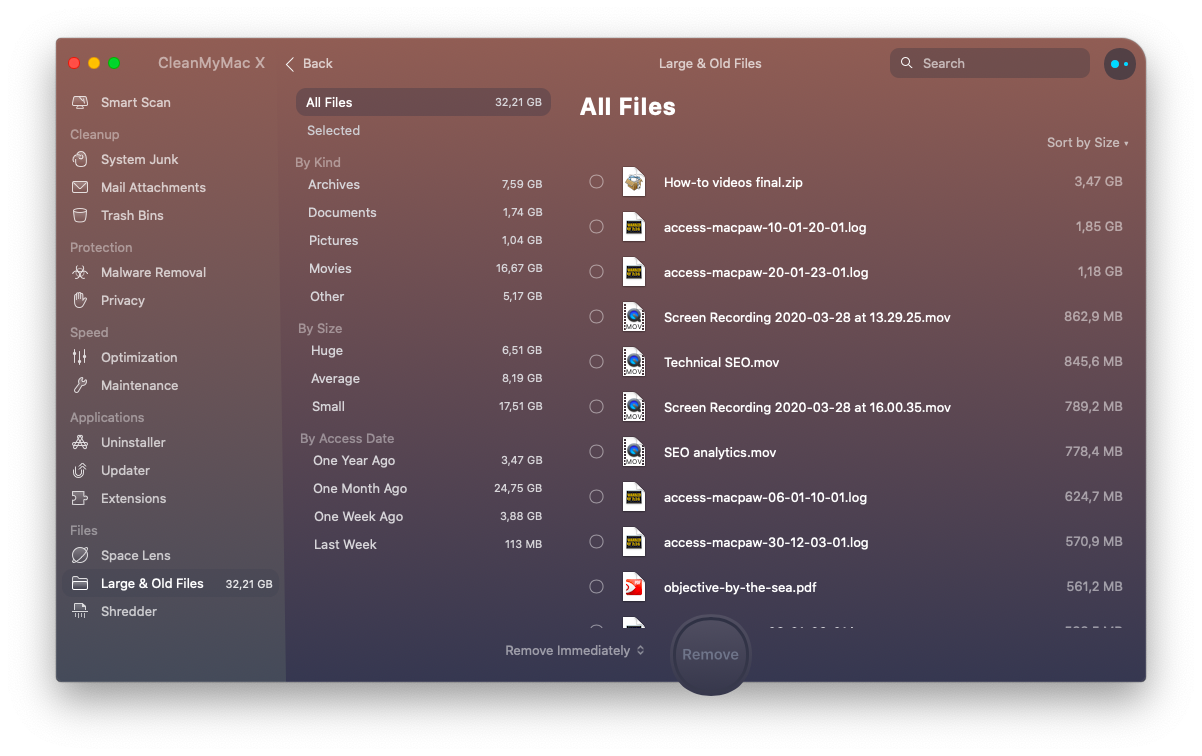Screen dimensions: 1202x756
Task: Click inside the Search field
Action: [x=990, y=63]
